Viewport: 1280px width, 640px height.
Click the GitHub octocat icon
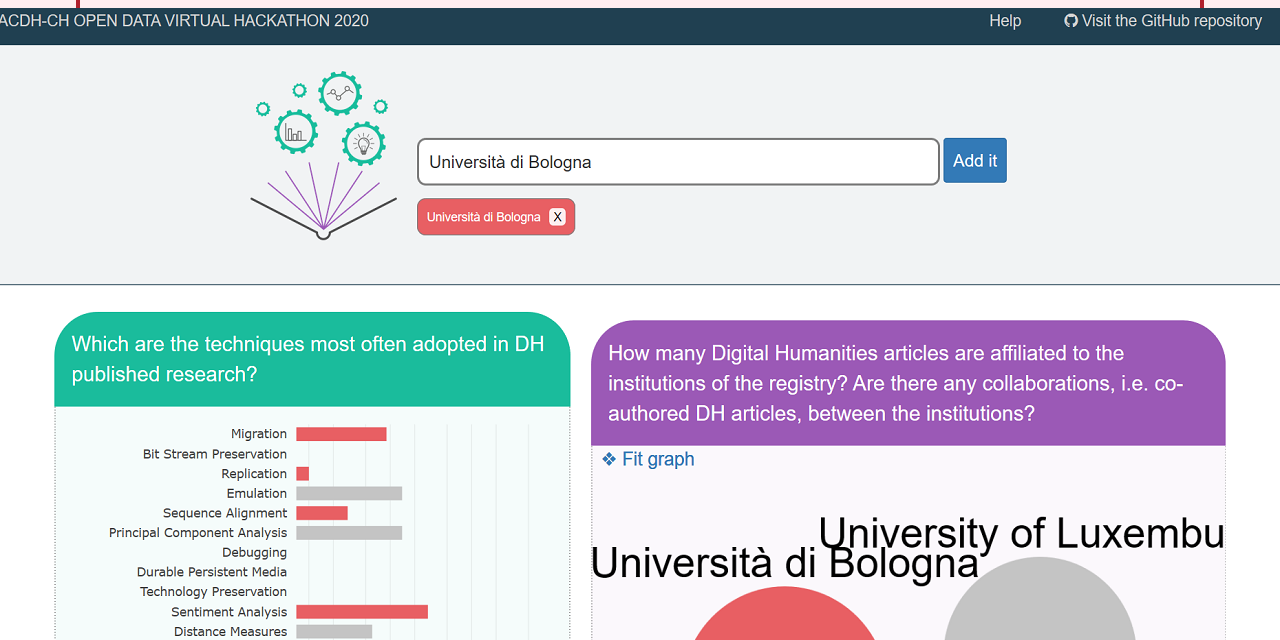pyautogui.click(x=1071, y=21)
